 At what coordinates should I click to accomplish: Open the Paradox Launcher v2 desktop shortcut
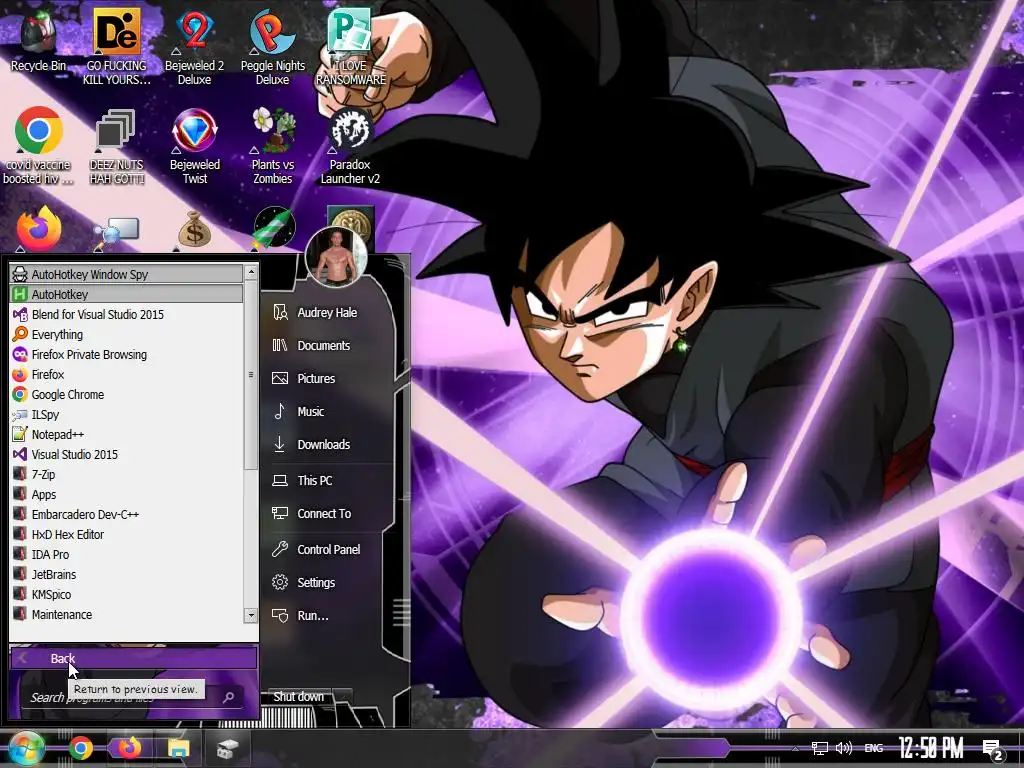(350, 146)
